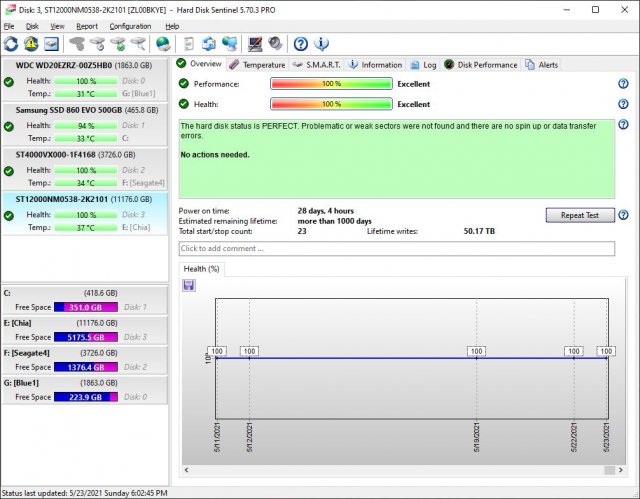The width and height of the screenshot is (640, 499).
Task: Click the Refresh toolbar icon
Action: (x=11, y=44)
